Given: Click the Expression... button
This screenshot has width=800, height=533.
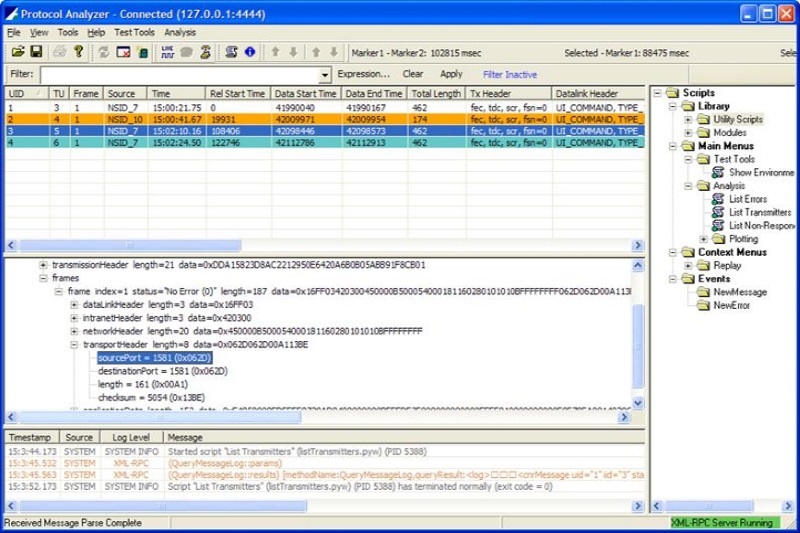Looking at the screenshot, I should 363,74.
